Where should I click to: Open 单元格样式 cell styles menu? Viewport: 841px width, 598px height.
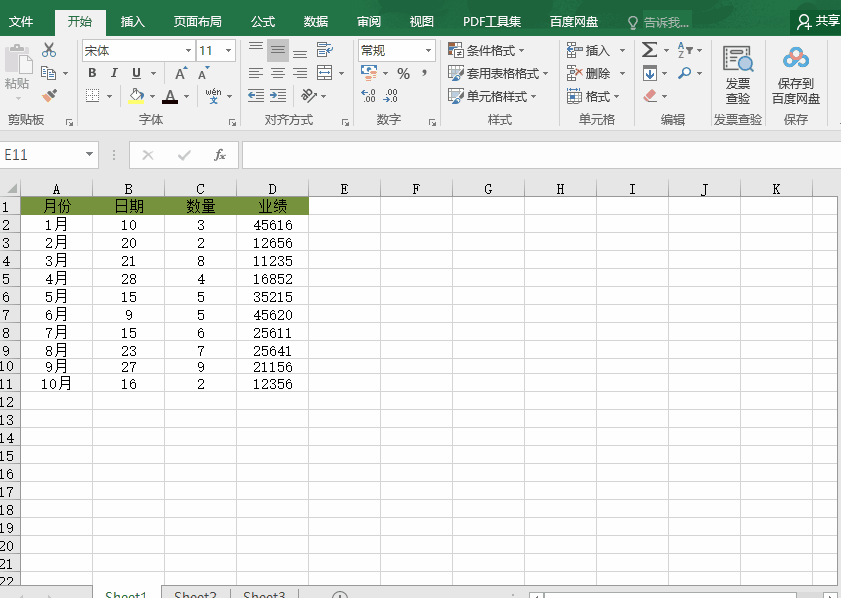[x=492, y=97]
